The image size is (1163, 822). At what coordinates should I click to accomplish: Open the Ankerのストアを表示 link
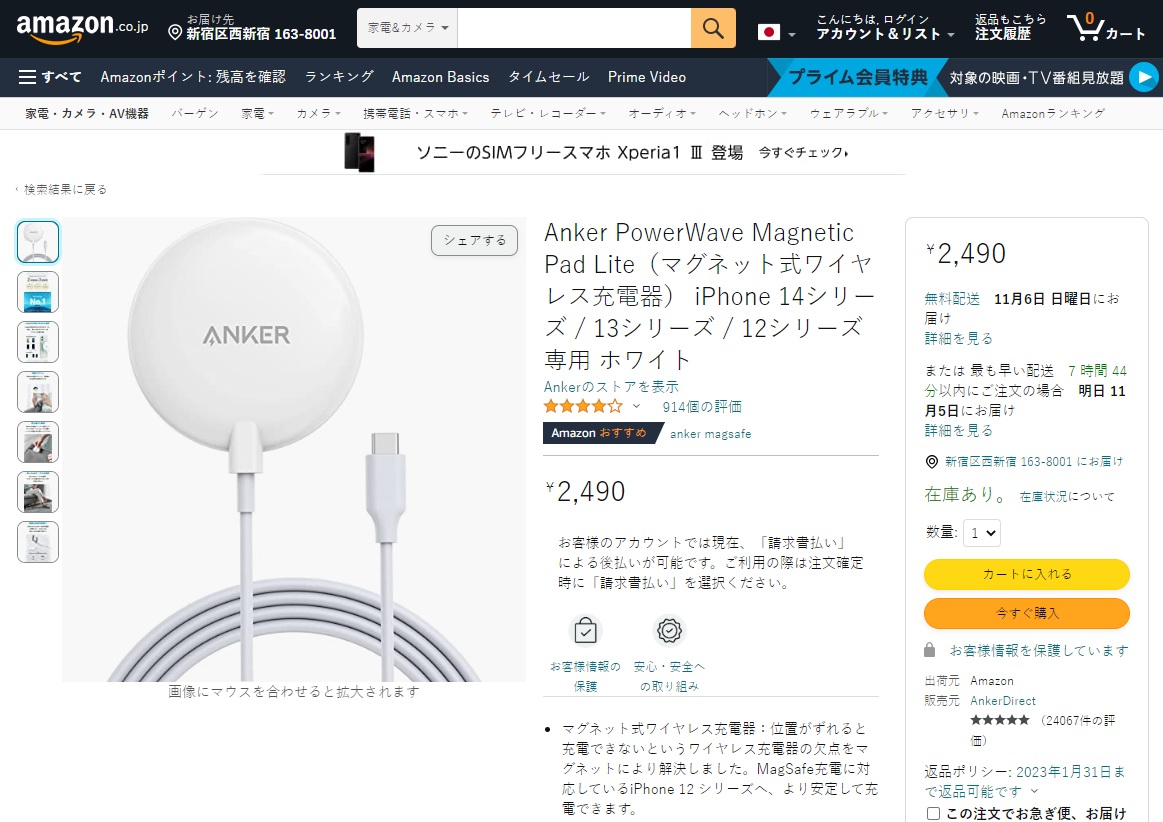610,385
